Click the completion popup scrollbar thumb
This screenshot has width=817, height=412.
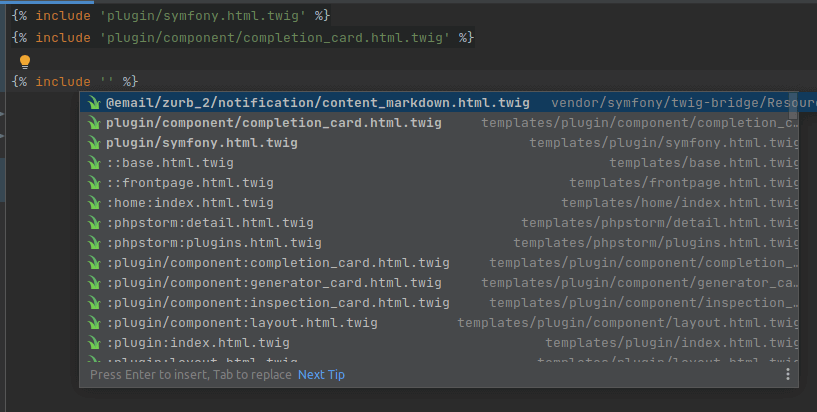pos(793,105)
